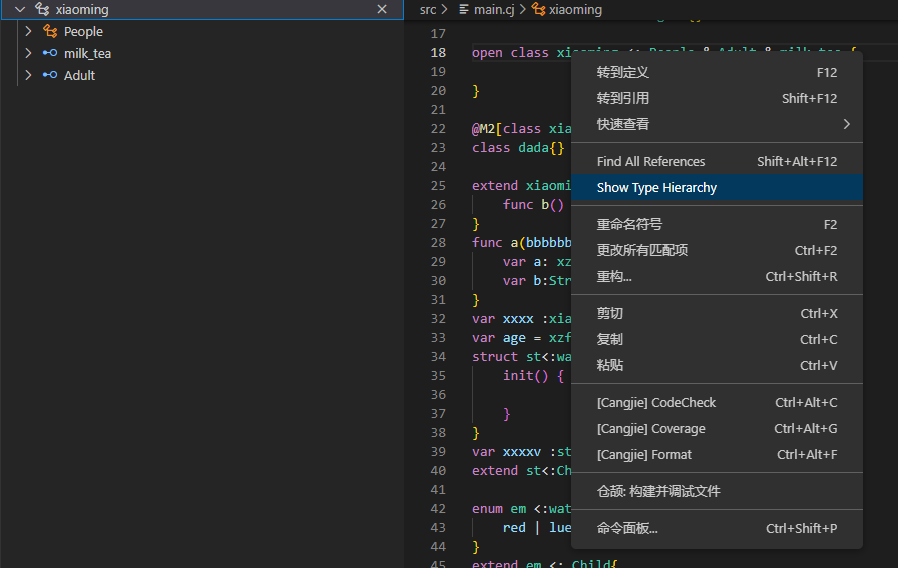Select Show Type Hierarchy menu entry
The image size is (898, 568).
657,187
